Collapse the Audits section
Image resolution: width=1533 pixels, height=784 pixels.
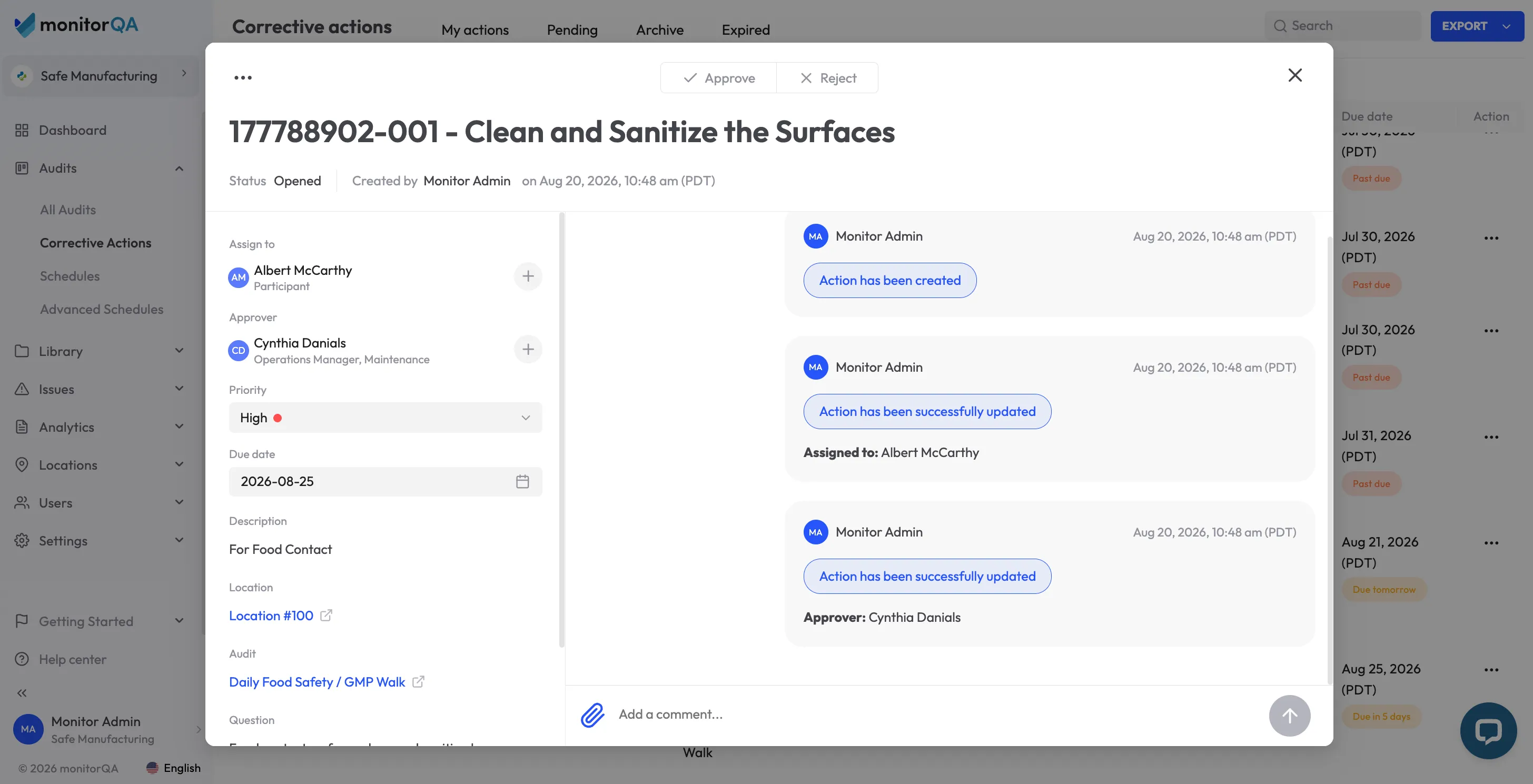(x=179, y=168)
